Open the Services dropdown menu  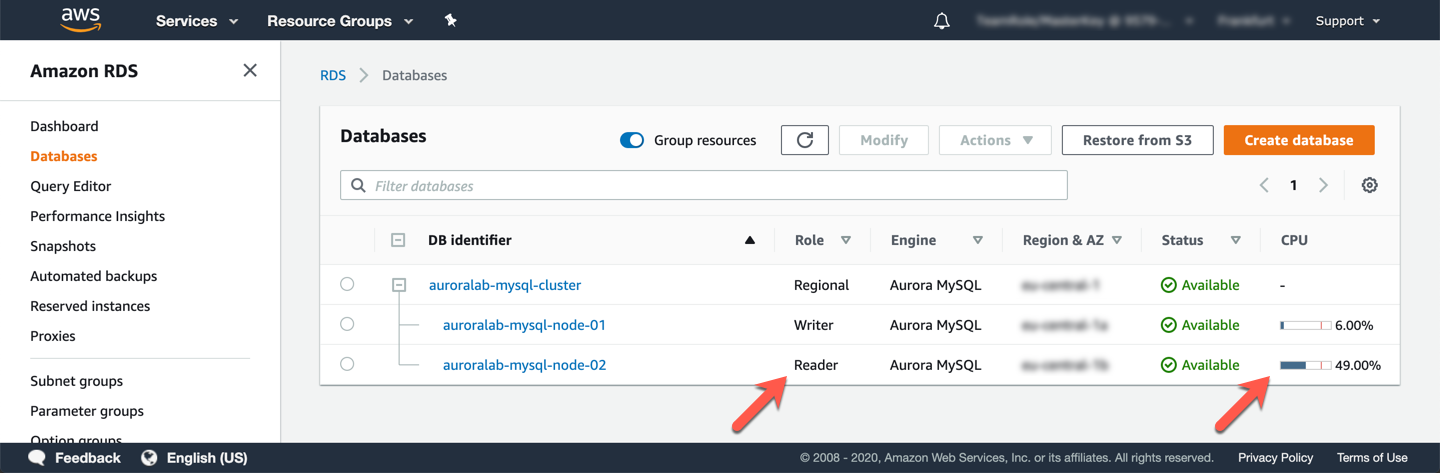click(197, 21)
